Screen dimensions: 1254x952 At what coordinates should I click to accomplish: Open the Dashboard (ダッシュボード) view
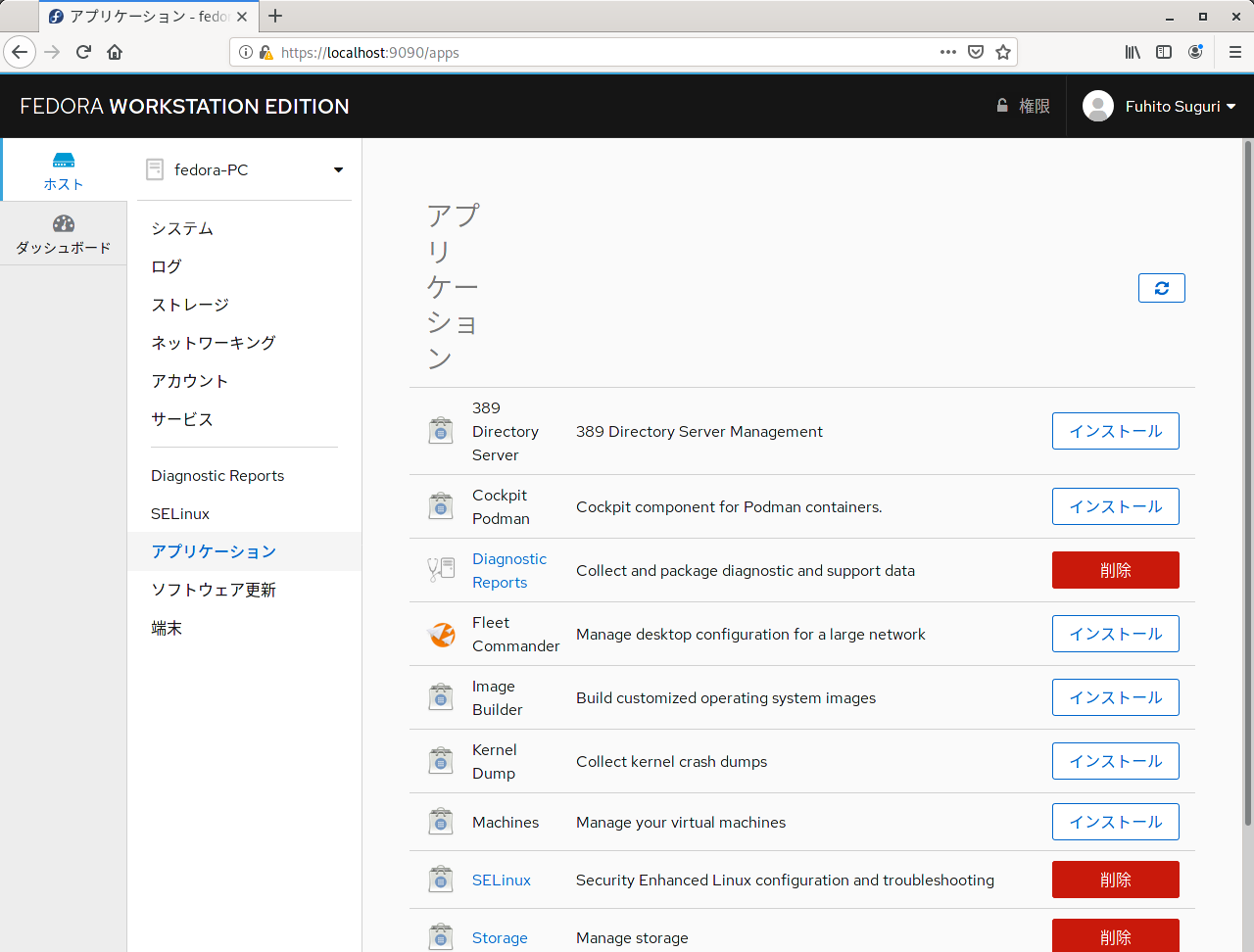click(x=64, y=234)
